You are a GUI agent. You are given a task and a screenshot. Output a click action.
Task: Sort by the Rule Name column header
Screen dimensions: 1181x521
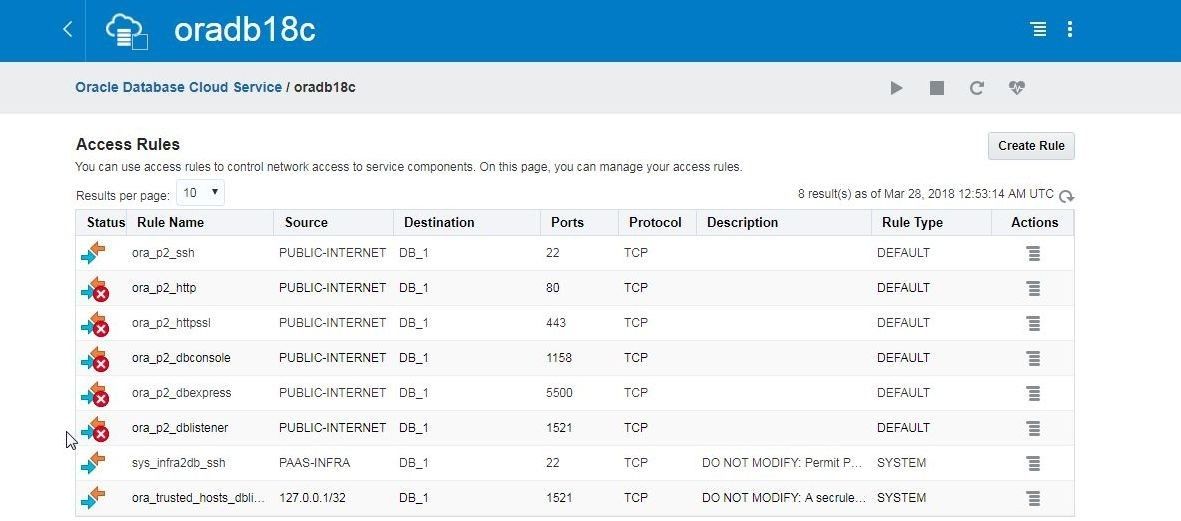[x=170, y=223]
